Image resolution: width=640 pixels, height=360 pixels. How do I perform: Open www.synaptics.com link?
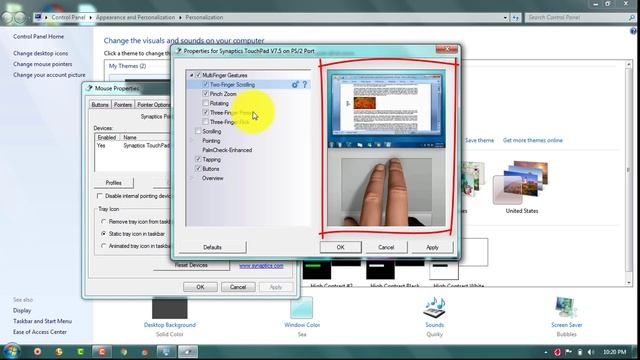point(261,266)
